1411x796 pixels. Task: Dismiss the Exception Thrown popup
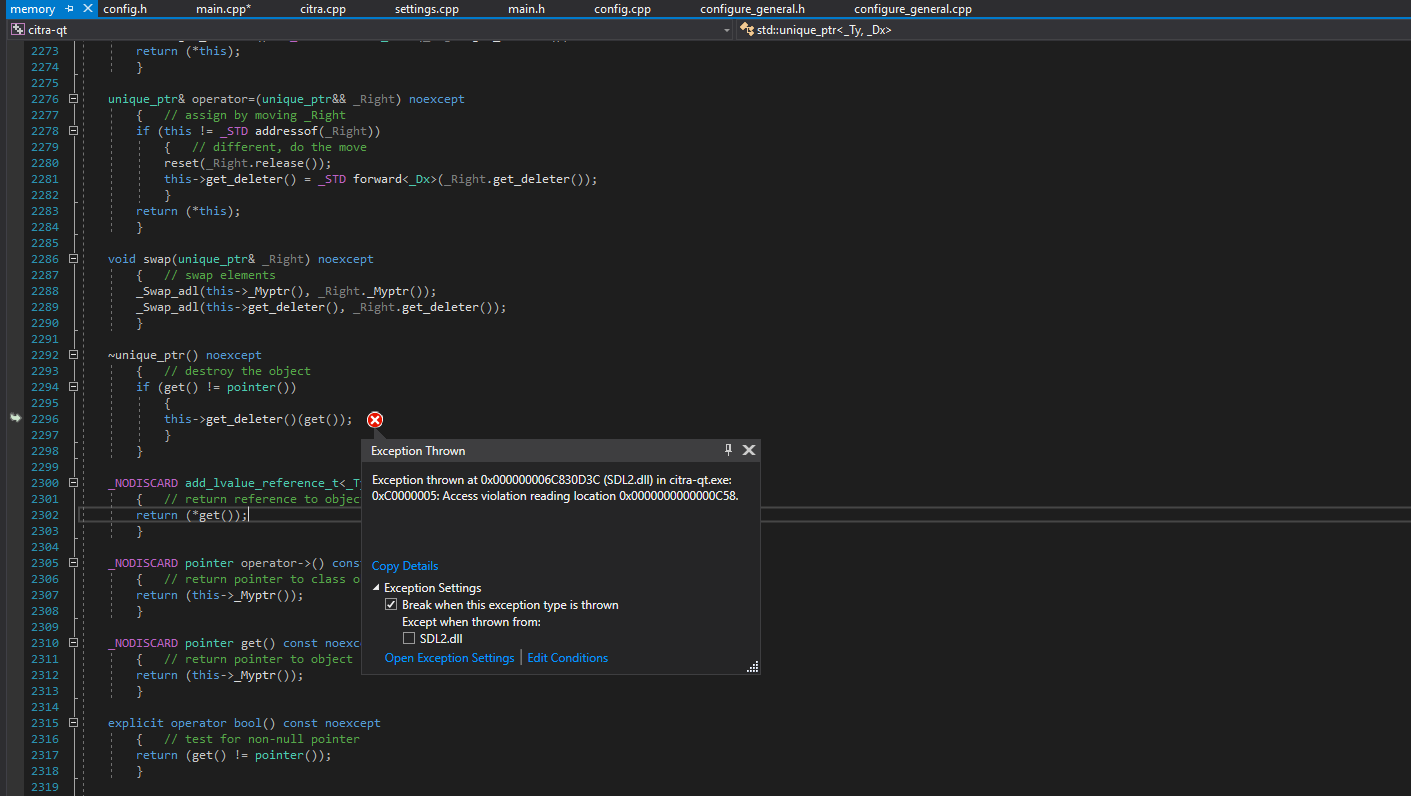coord(749,450)
